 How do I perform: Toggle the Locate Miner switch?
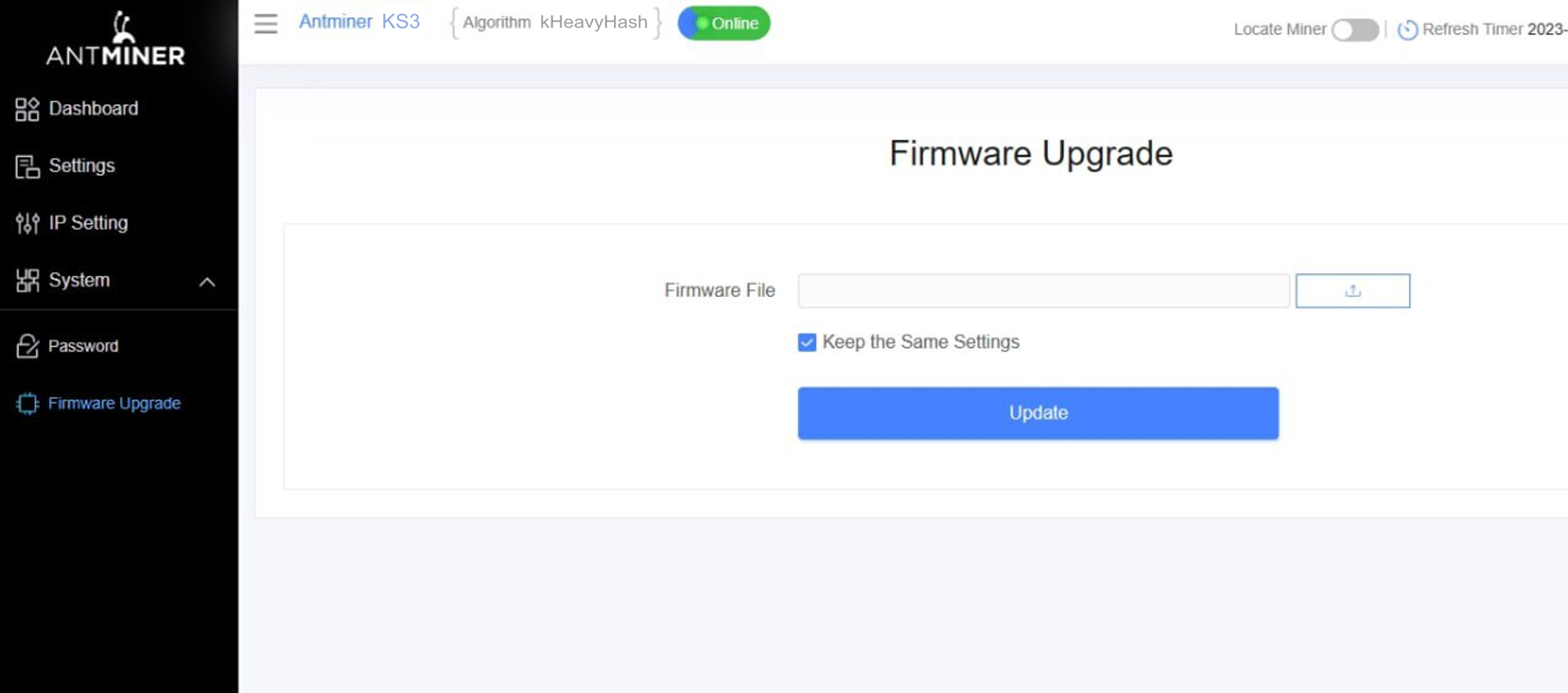pyautogui.click(x=1355, y=30)
